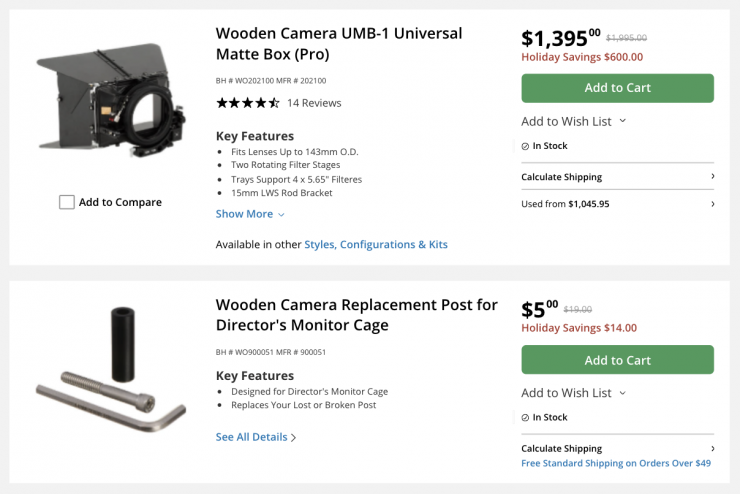Click the In Stock checkmark icon for Matte Box

tap(525, 146)
